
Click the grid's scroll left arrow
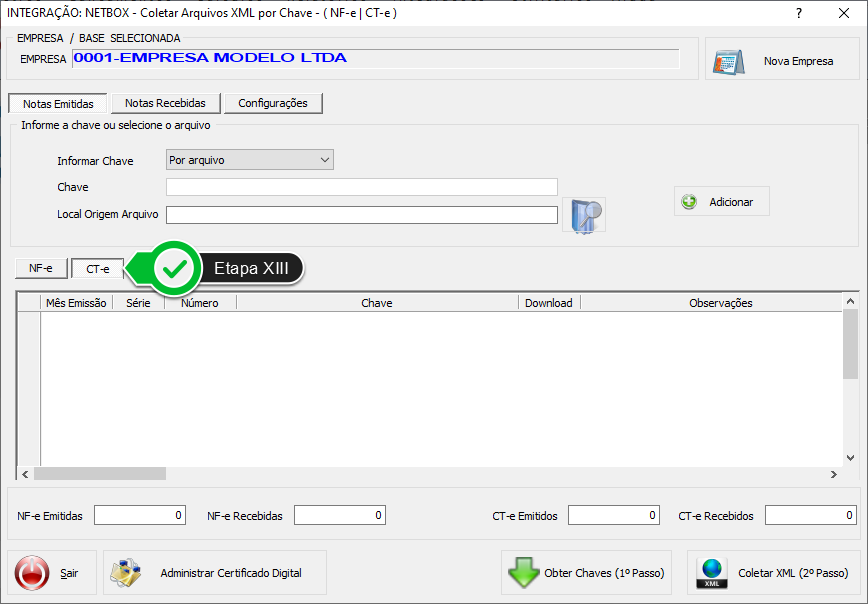[25, 474]
